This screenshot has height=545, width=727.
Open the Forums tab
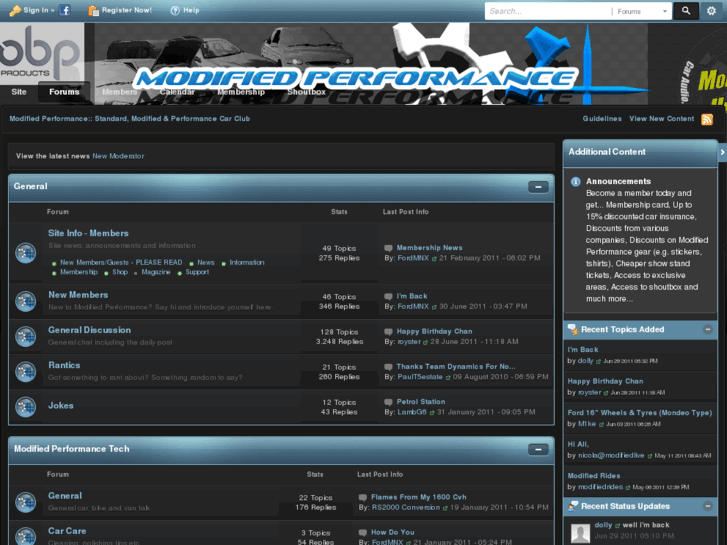(64, 92)
